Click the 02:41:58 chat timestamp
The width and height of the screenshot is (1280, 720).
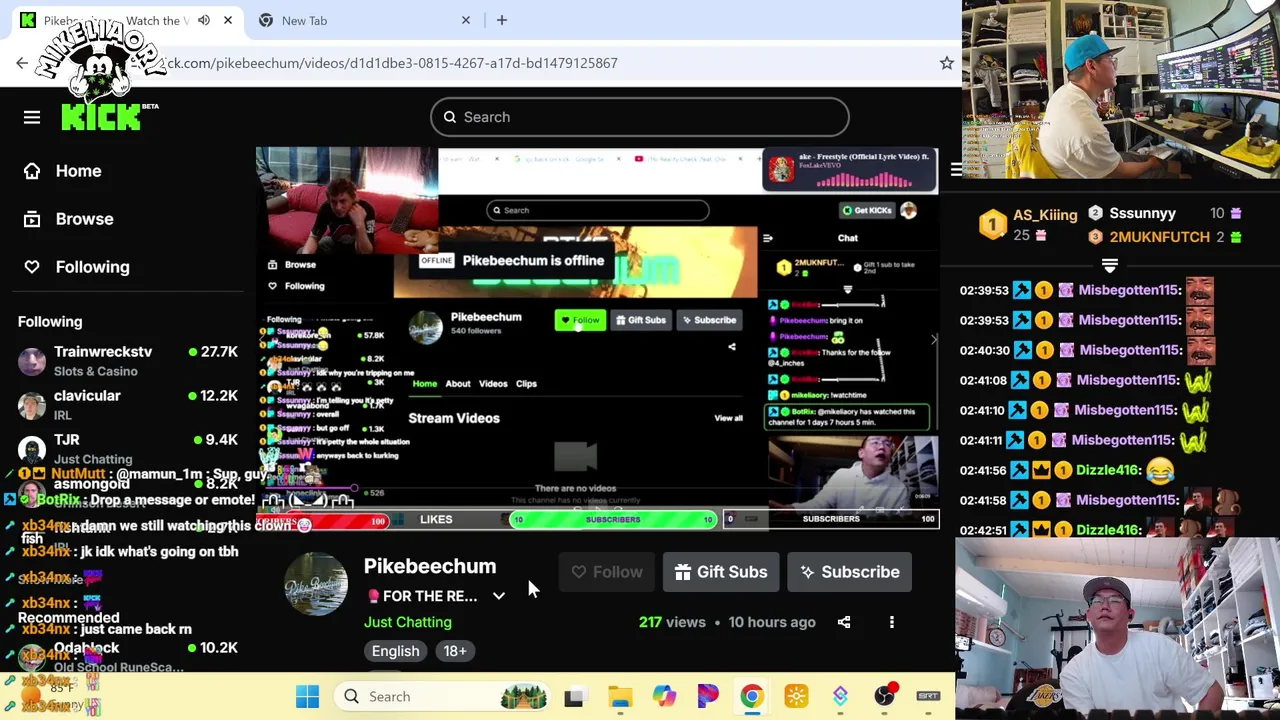(984, 500)
